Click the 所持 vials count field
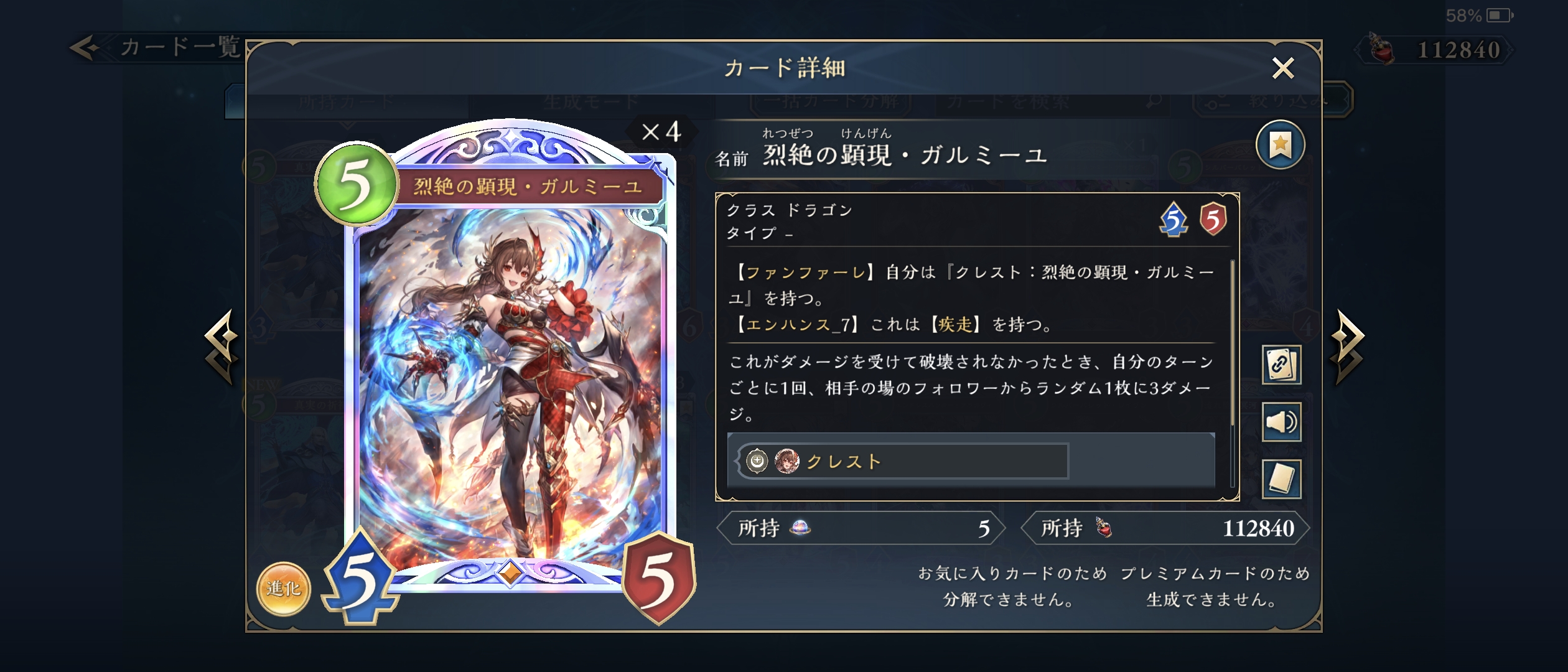This screenshot has width=1568, height=672. pos(1165,528)
